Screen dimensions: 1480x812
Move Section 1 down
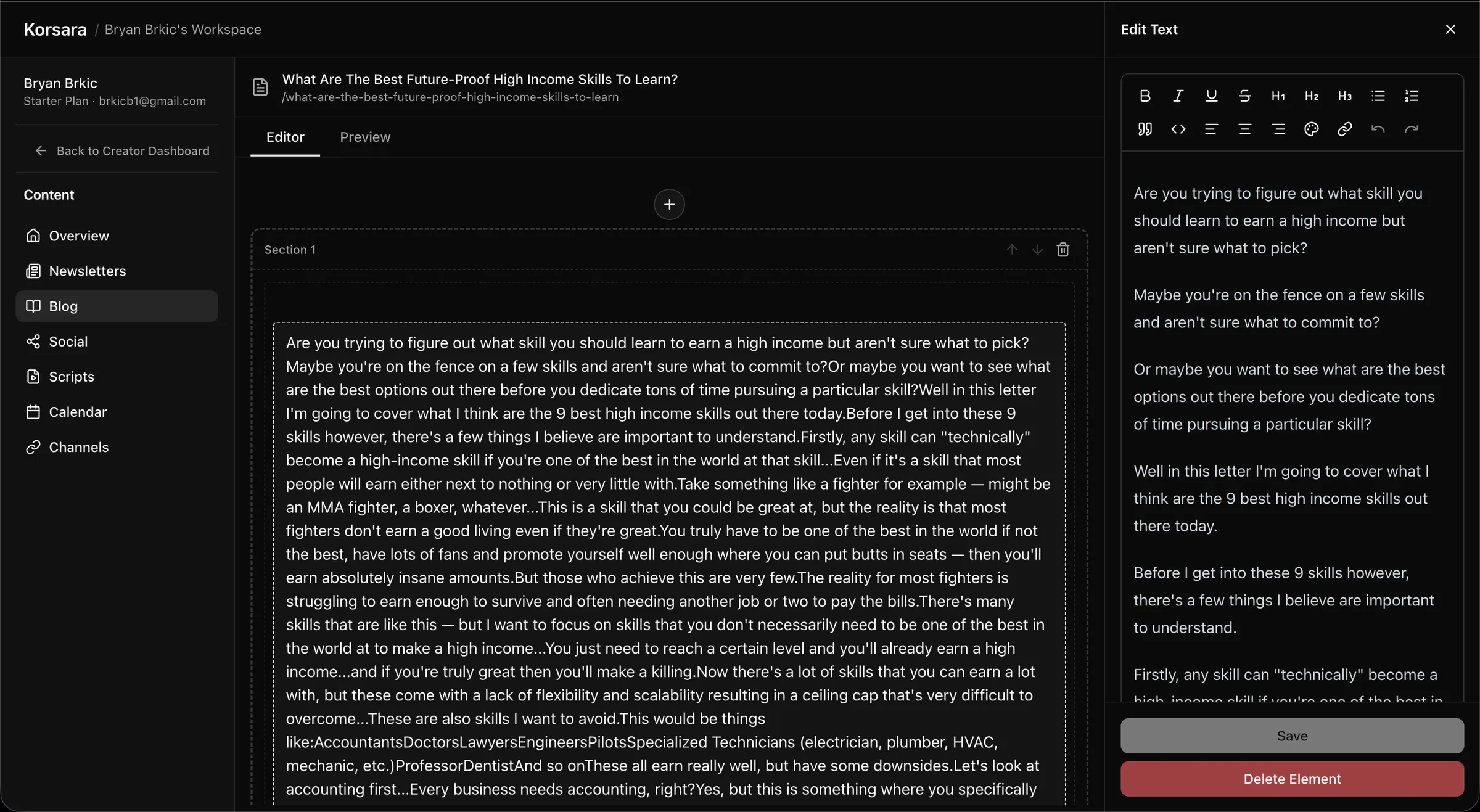1037,249
